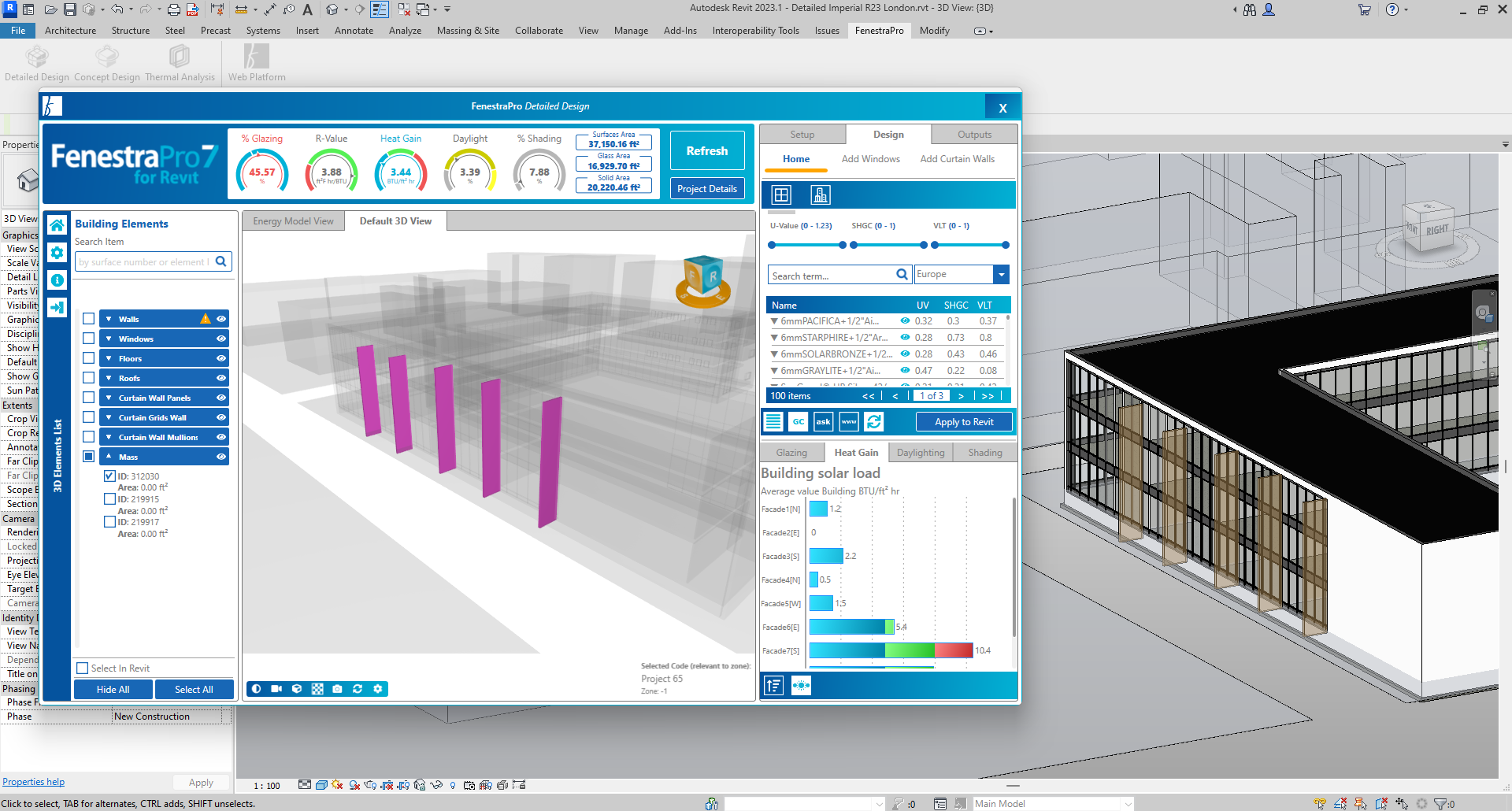1512x811 pixels.
Task: Tick the Windows checkbox
Action: click(x=88, y=339)
